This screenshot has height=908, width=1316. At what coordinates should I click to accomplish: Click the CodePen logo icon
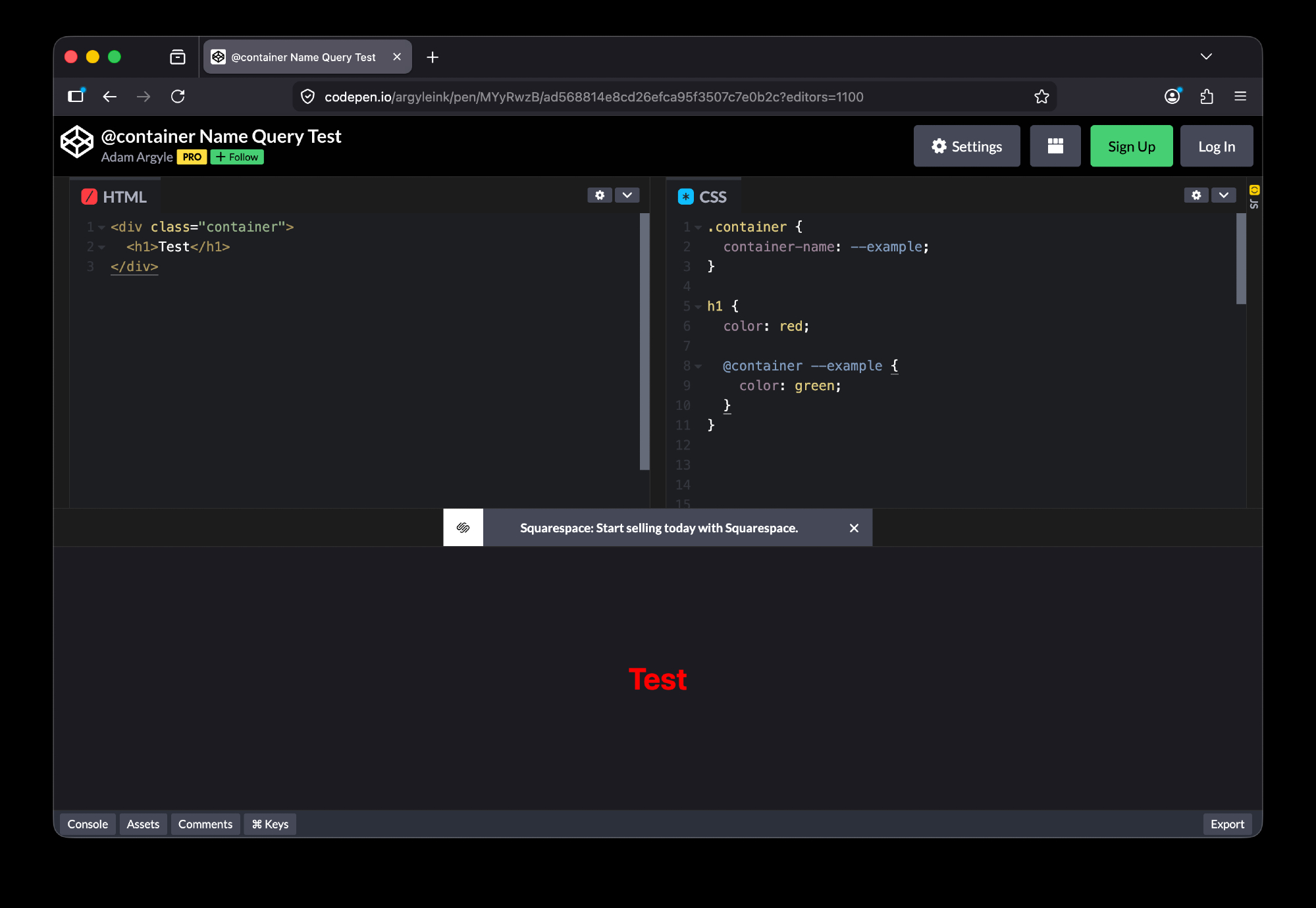[77, 142]
